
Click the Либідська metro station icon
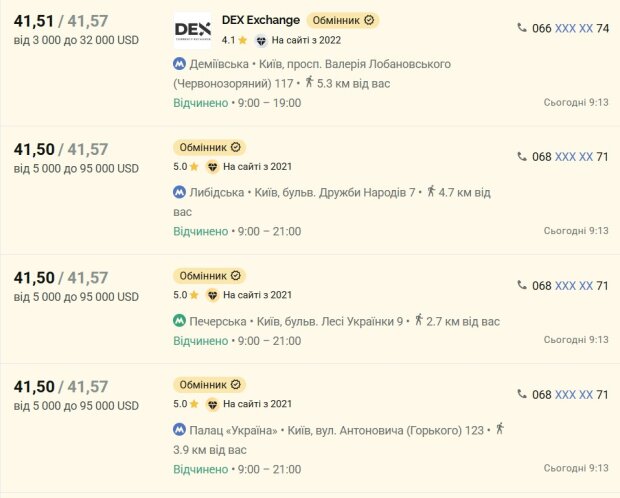pyautogui.click(x=180, y=193)
